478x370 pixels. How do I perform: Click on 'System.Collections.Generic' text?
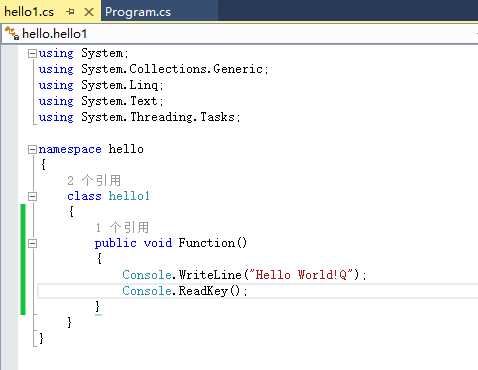pos(172,69)
